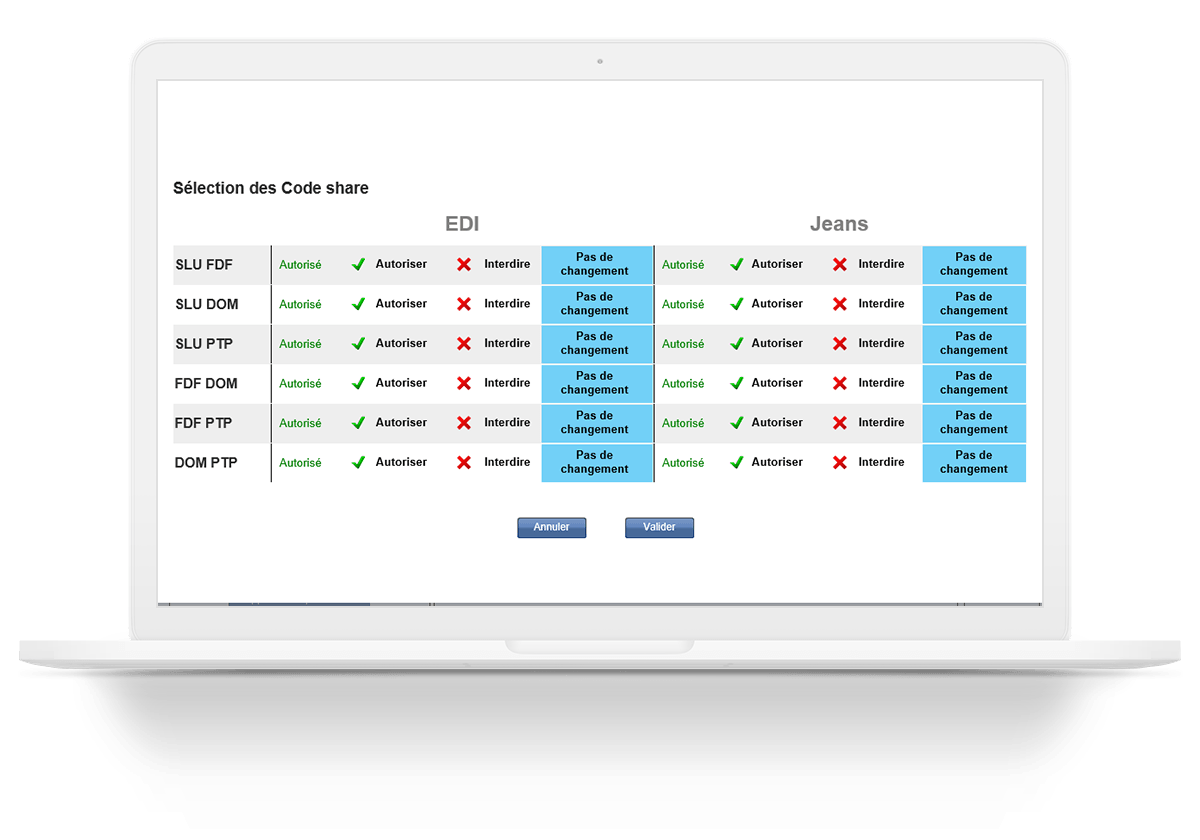The height and width of the screenshot is (840, 1200).
Task: Select Pas de changement for SLU DOM Jeans
Action: [974, 304]
